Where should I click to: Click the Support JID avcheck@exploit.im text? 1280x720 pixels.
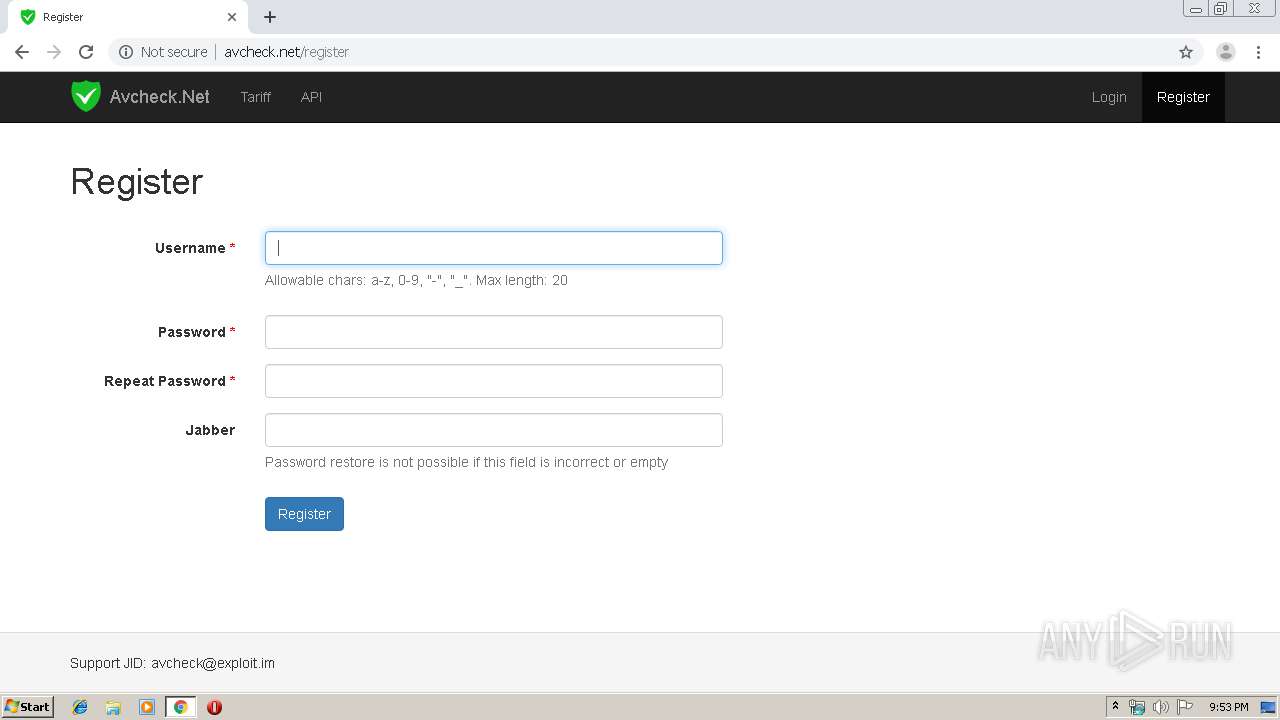tap(172, 663)
